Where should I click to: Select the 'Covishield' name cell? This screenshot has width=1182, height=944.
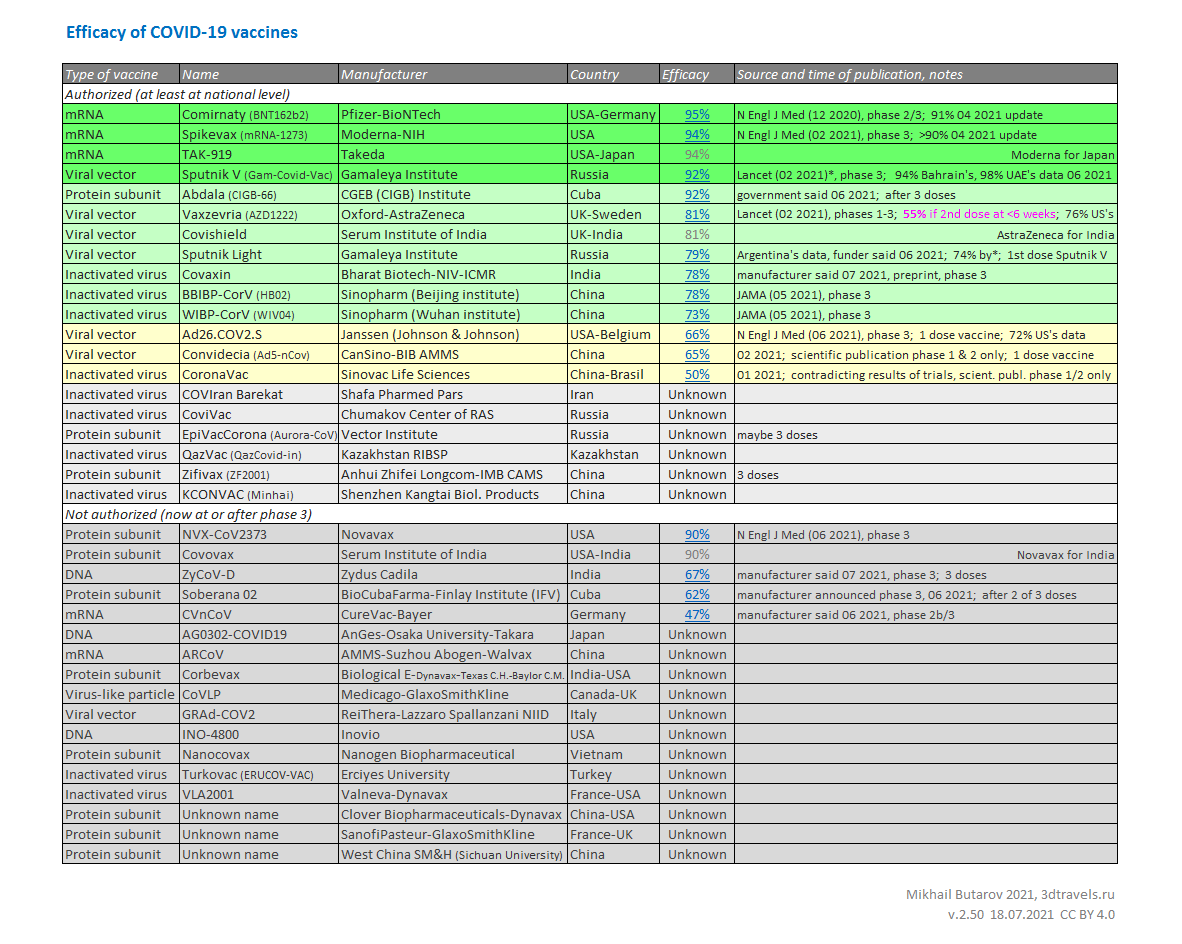[x=259, y=234]
